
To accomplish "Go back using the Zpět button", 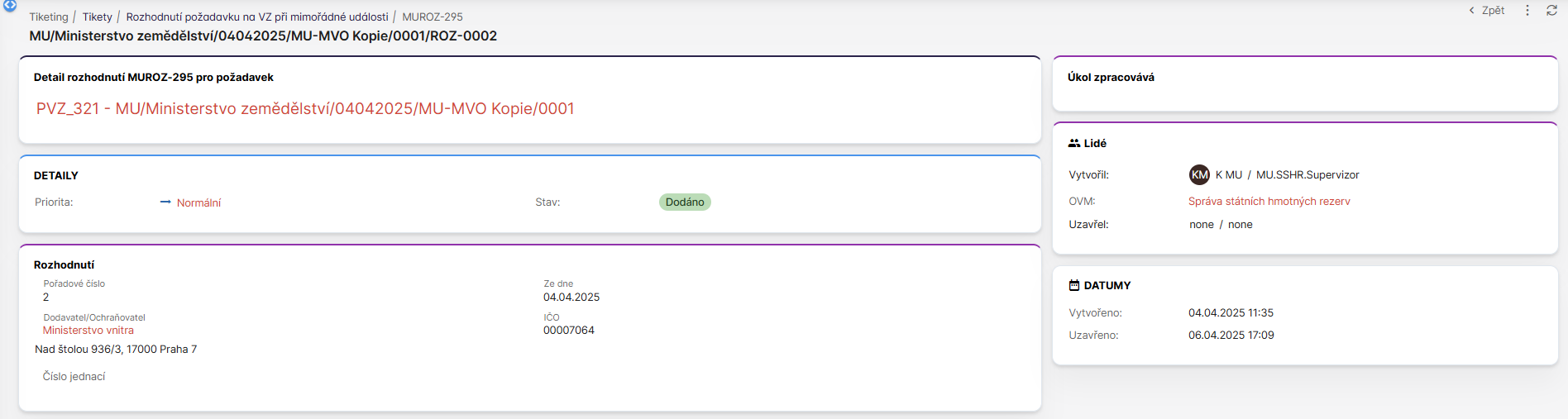I will point(1493,11).
